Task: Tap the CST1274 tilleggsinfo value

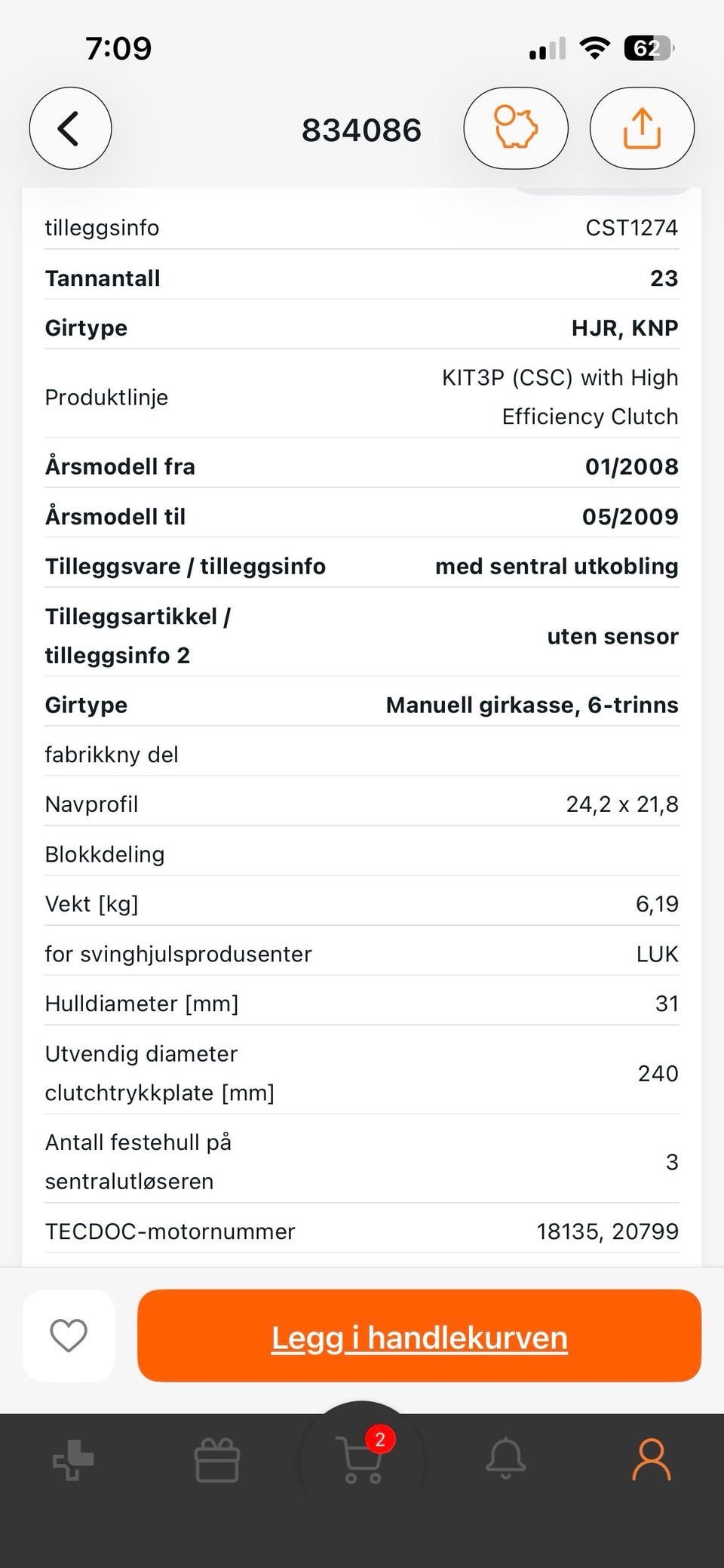Action: (631, 228)
